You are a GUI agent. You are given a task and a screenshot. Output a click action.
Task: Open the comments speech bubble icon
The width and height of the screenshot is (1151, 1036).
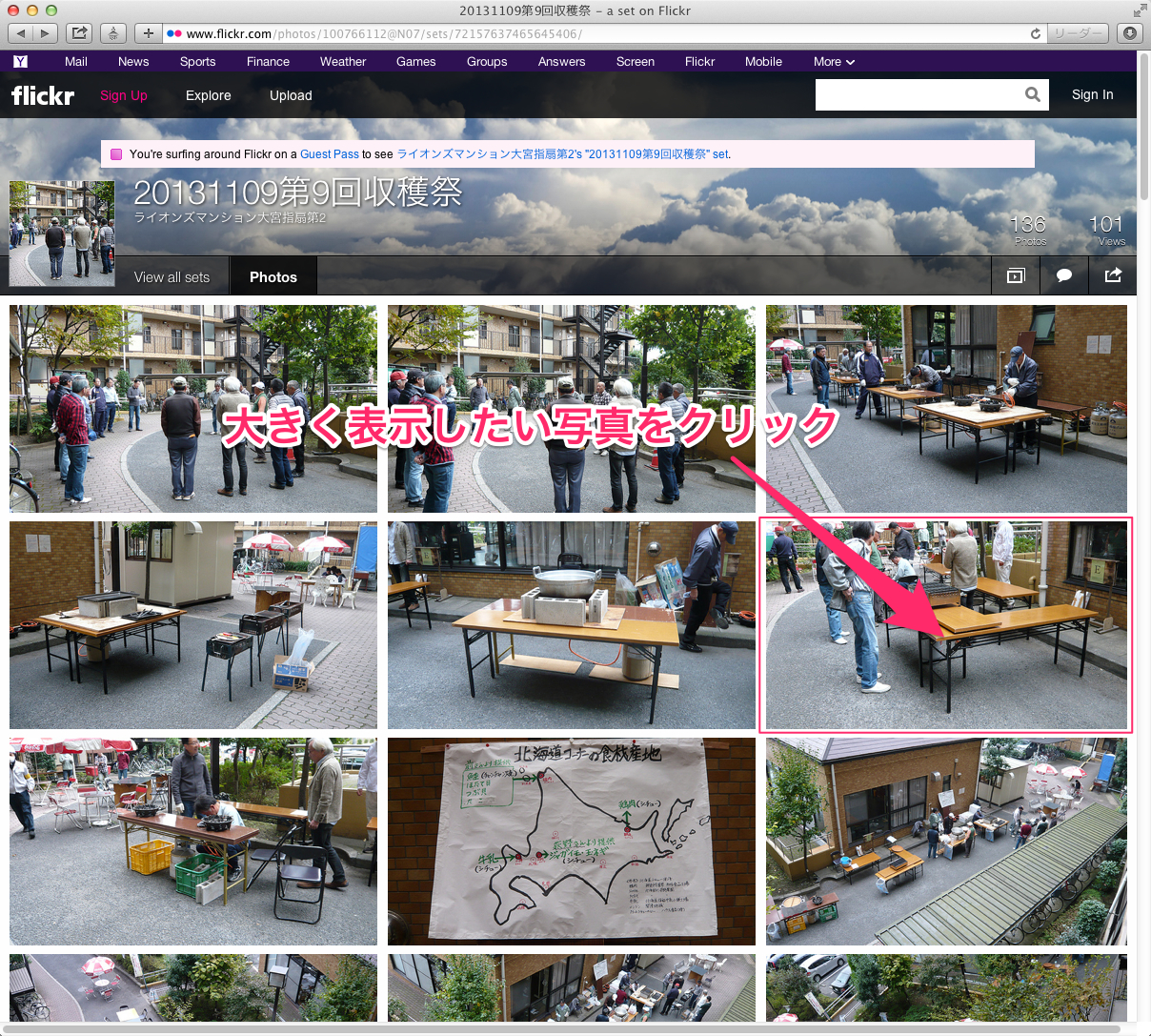coord(1064,276)
